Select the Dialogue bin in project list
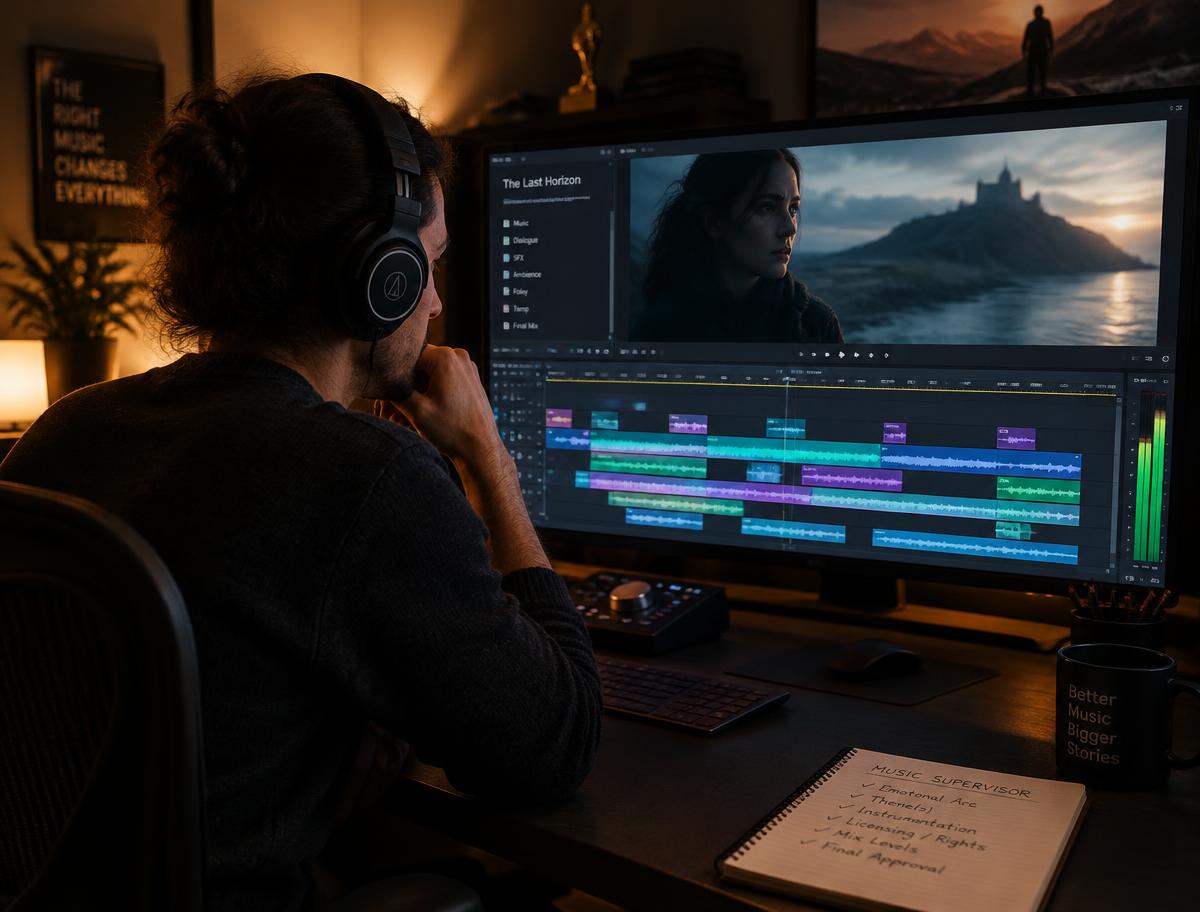 (x=520, y=240)
